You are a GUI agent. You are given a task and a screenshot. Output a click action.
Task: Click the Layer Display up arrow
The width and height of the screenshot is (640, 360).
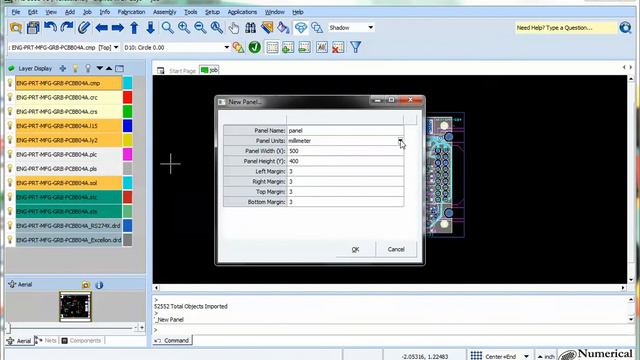point(109,69)
